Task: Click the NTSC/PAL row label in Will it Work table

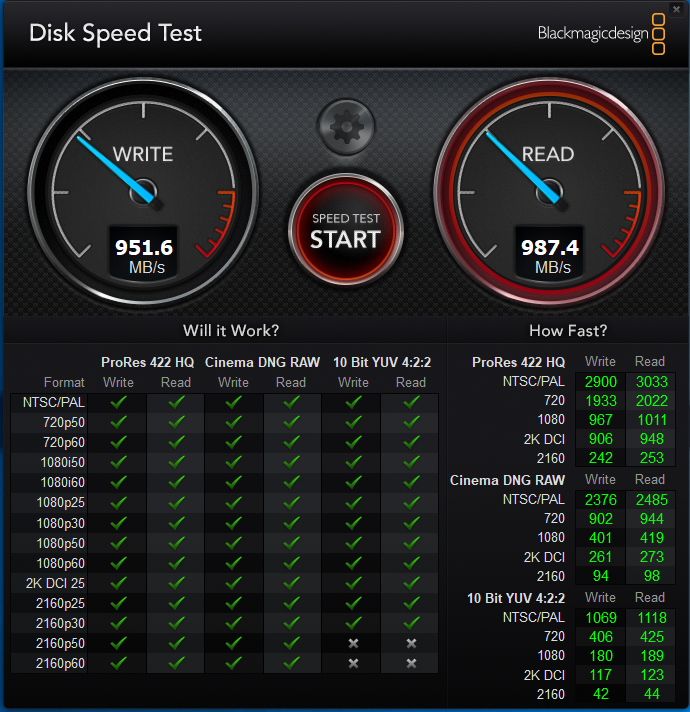Action: pyautogui.click(x=54, y=402)
